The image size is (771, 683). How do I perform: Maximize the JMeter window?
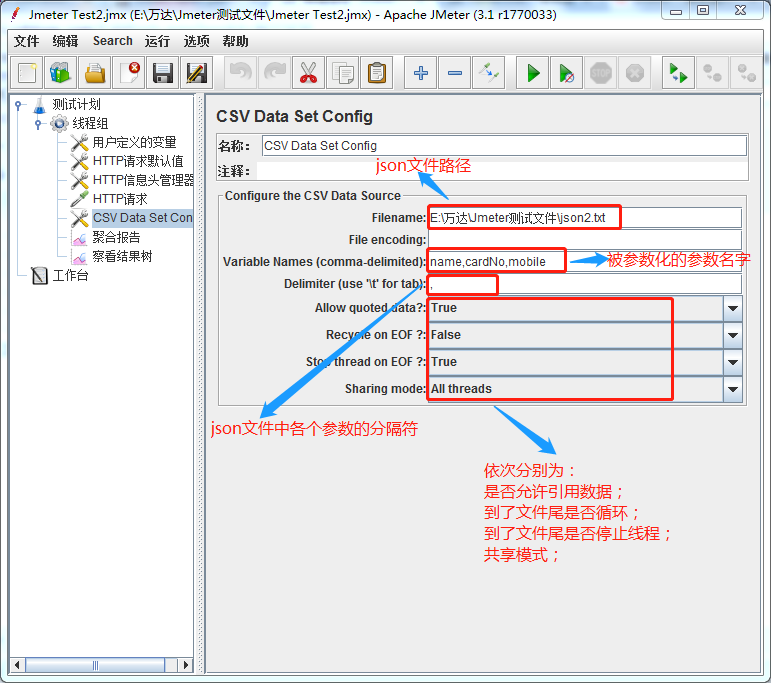(703, 11)
